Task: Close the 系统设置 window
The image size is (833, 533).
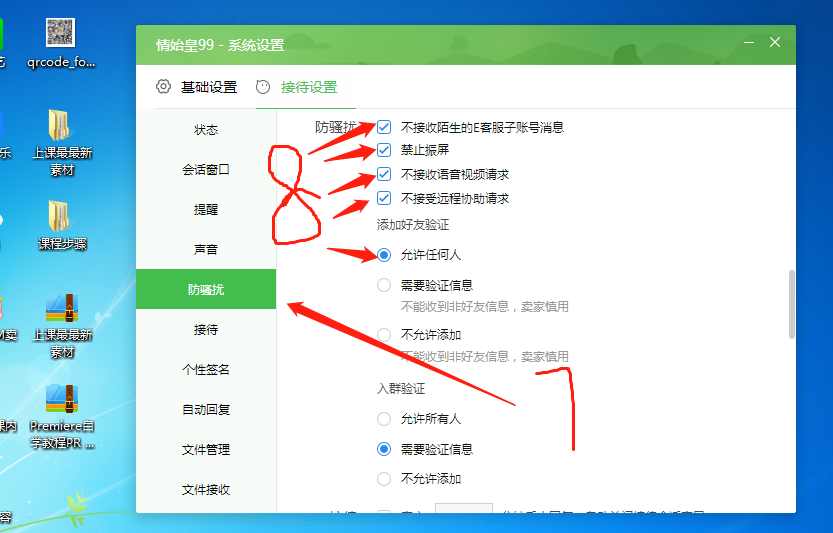Action: point(775,43)
